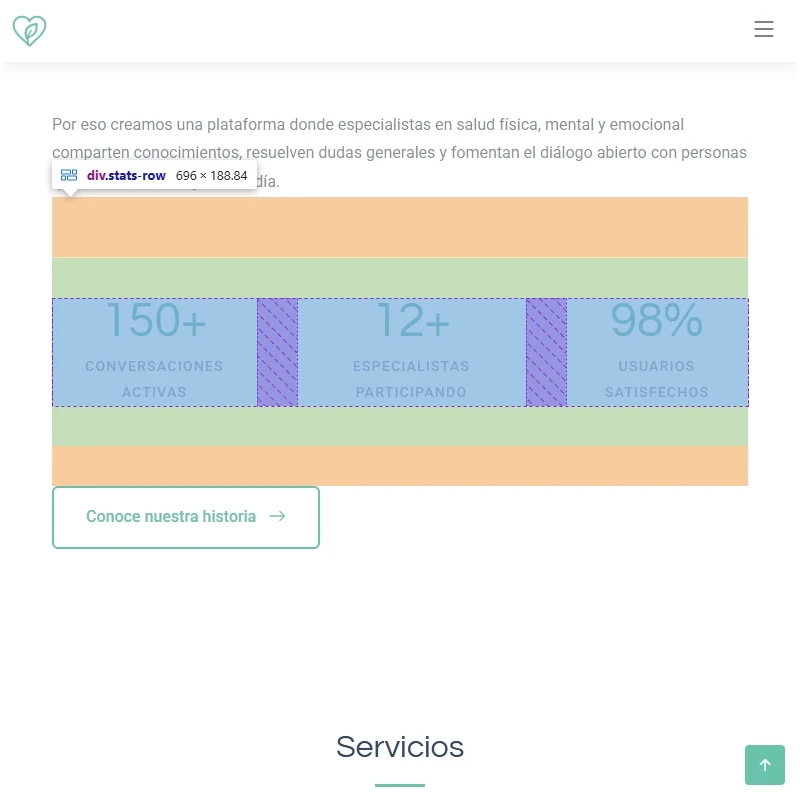Click the orange margin area above the stats
Viewport: 800px width, 800px height.
(400, 227)
